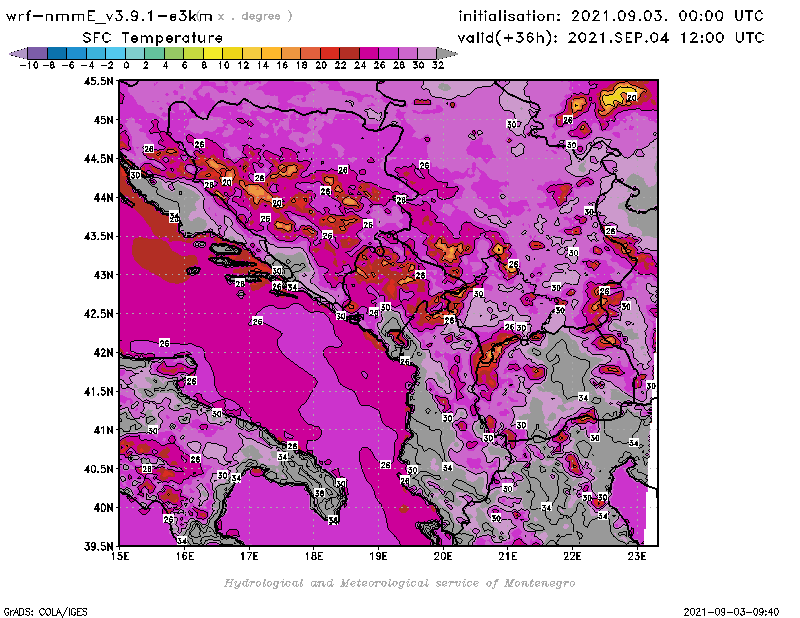Click the orange legend swatch between 16 and 18

[x=291, y=53]
